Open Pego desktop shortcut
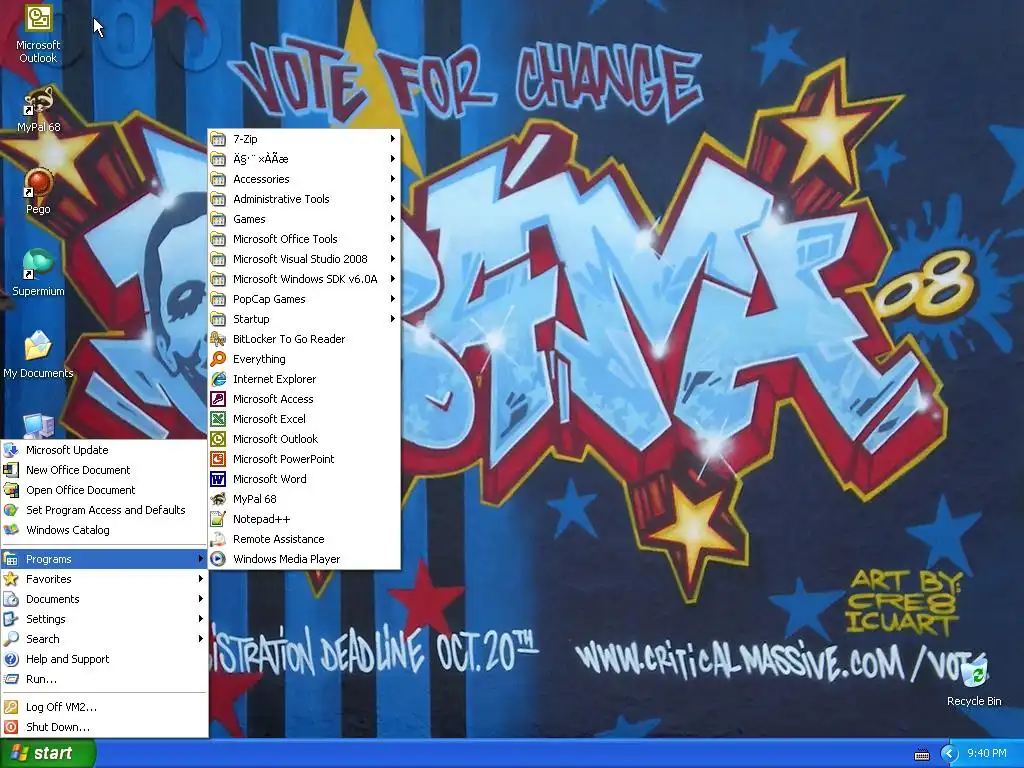Viewport: 1024px width, 768px height. point(38,192)
